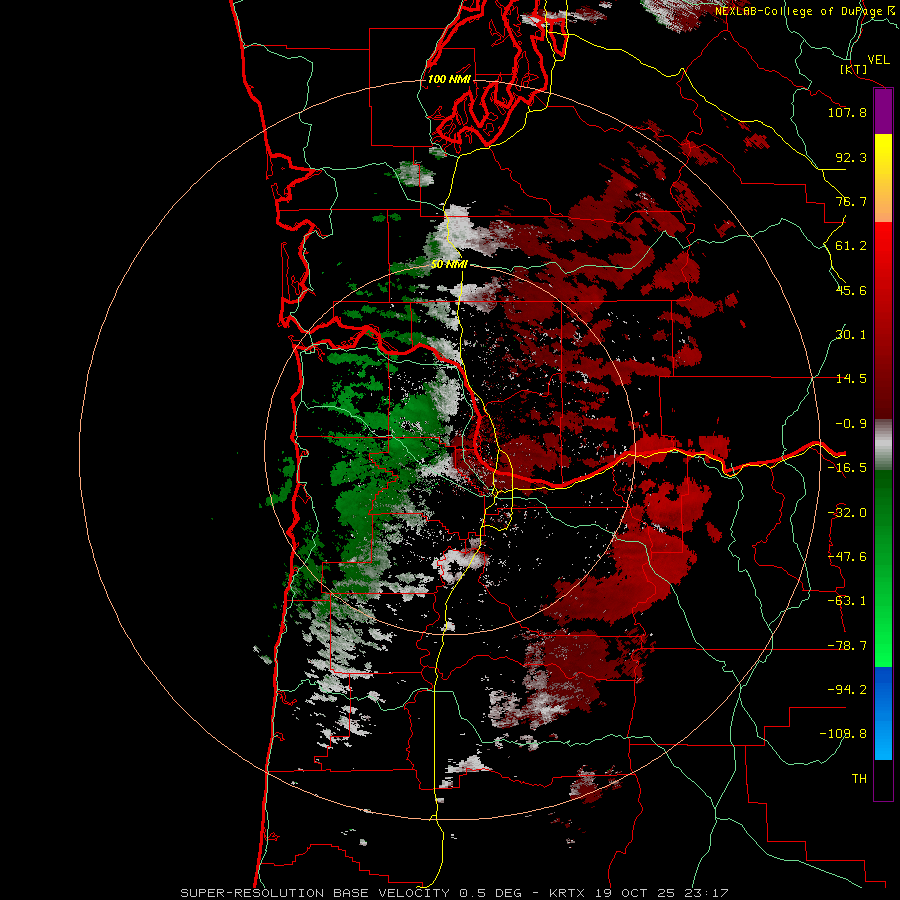Click the -0.9 velocity scale value
Image resolution: width=900 pixels, height=900 pixels.
(851, 424)
